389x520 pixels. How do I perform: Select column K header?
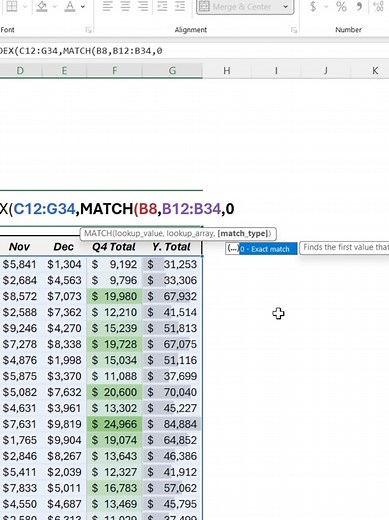[375, 71]
